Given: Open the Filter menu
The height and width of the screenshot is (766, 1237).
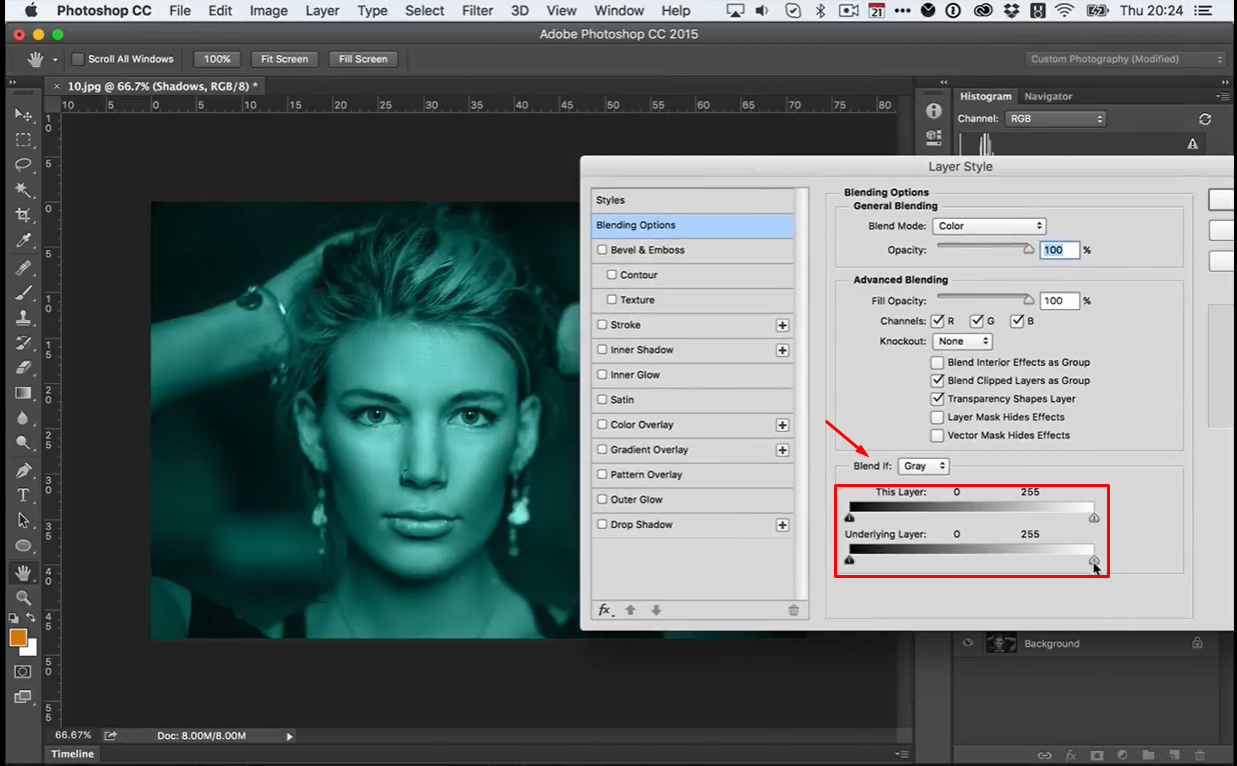Looking at the screenshot, I should pos(478,11).
